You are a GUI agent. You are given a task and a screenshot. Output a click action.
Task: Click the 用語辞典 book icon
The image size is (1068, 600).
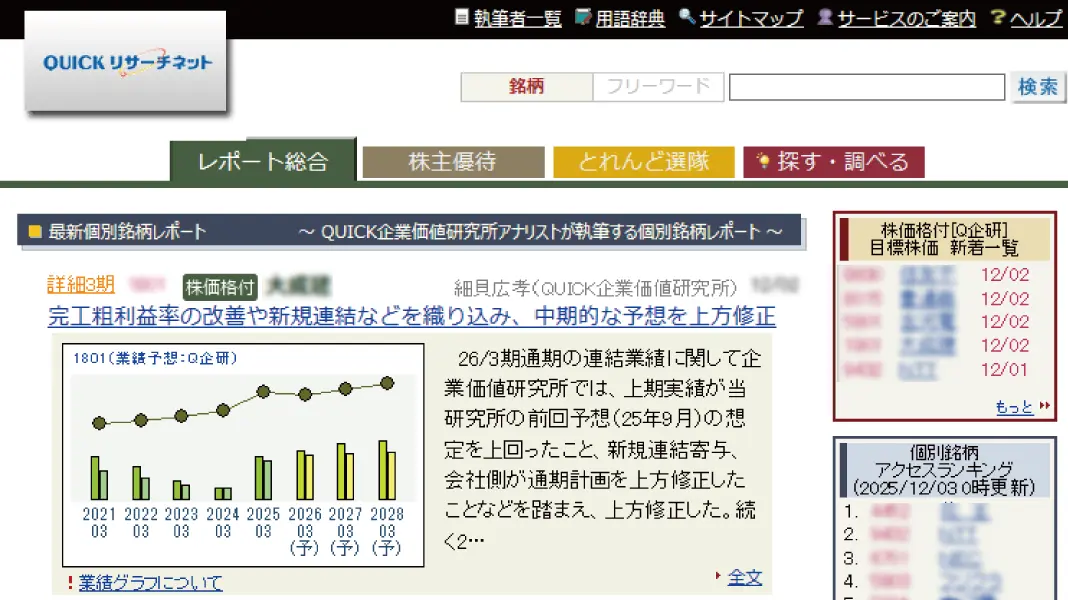(582, 17)
